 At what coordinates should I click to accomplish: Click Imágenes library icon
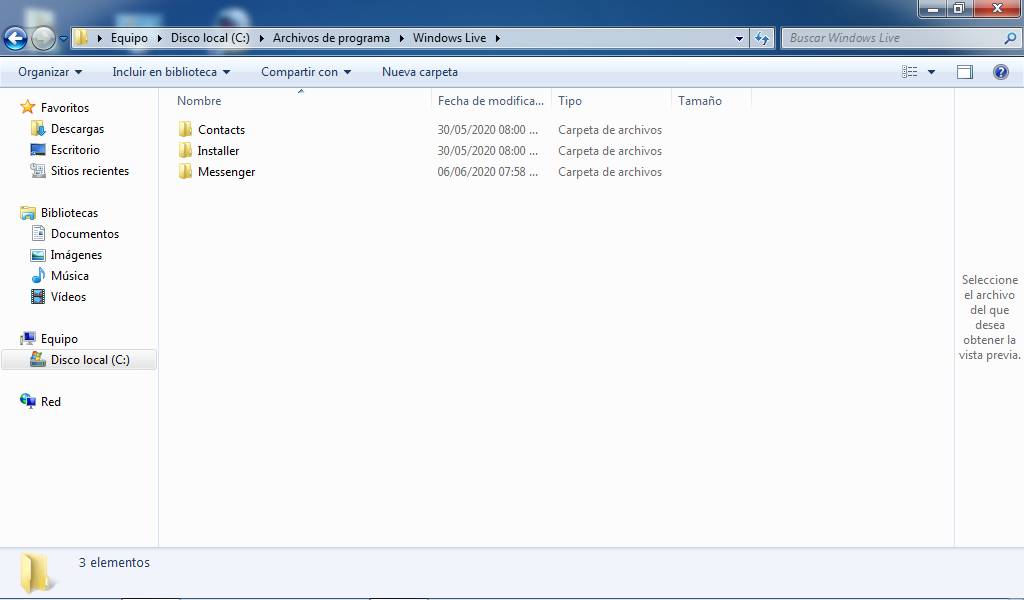coord(38,255)
